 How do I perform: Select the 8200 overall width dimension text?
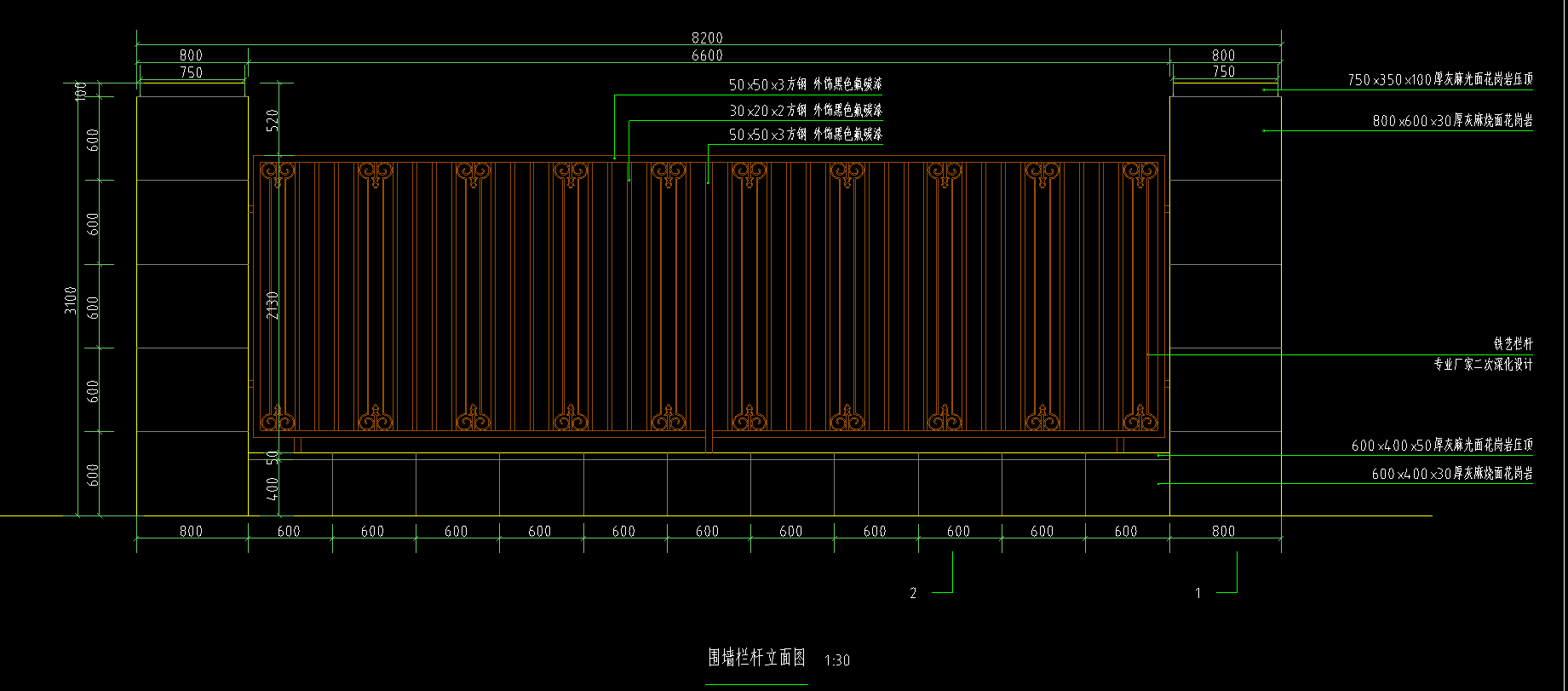707,38
